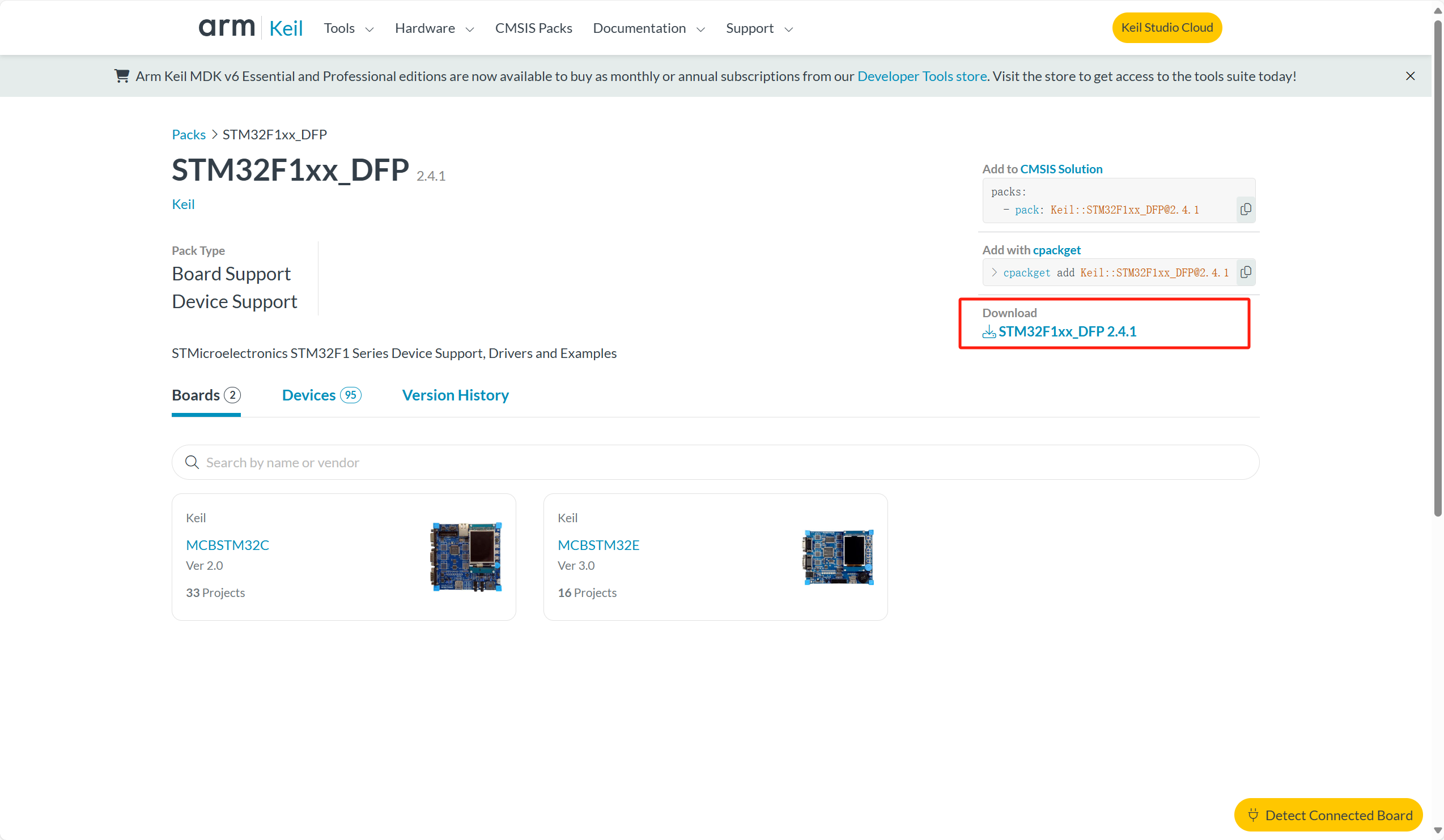Switch to the Devices tab
The image size is (1444, 840).
[x=321, y=395]
